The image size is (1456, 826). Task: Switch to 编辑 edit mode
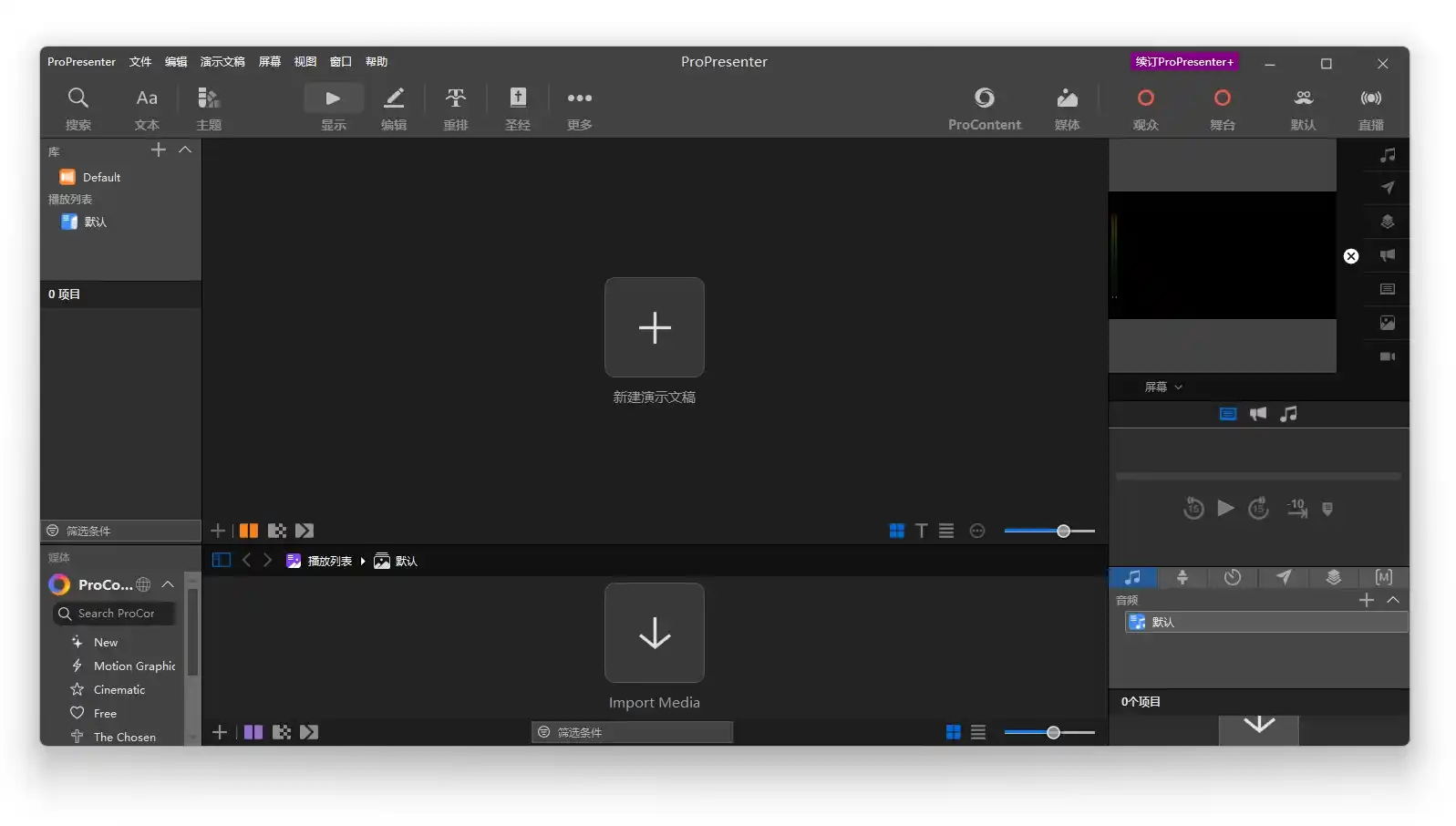pos(394,108)
